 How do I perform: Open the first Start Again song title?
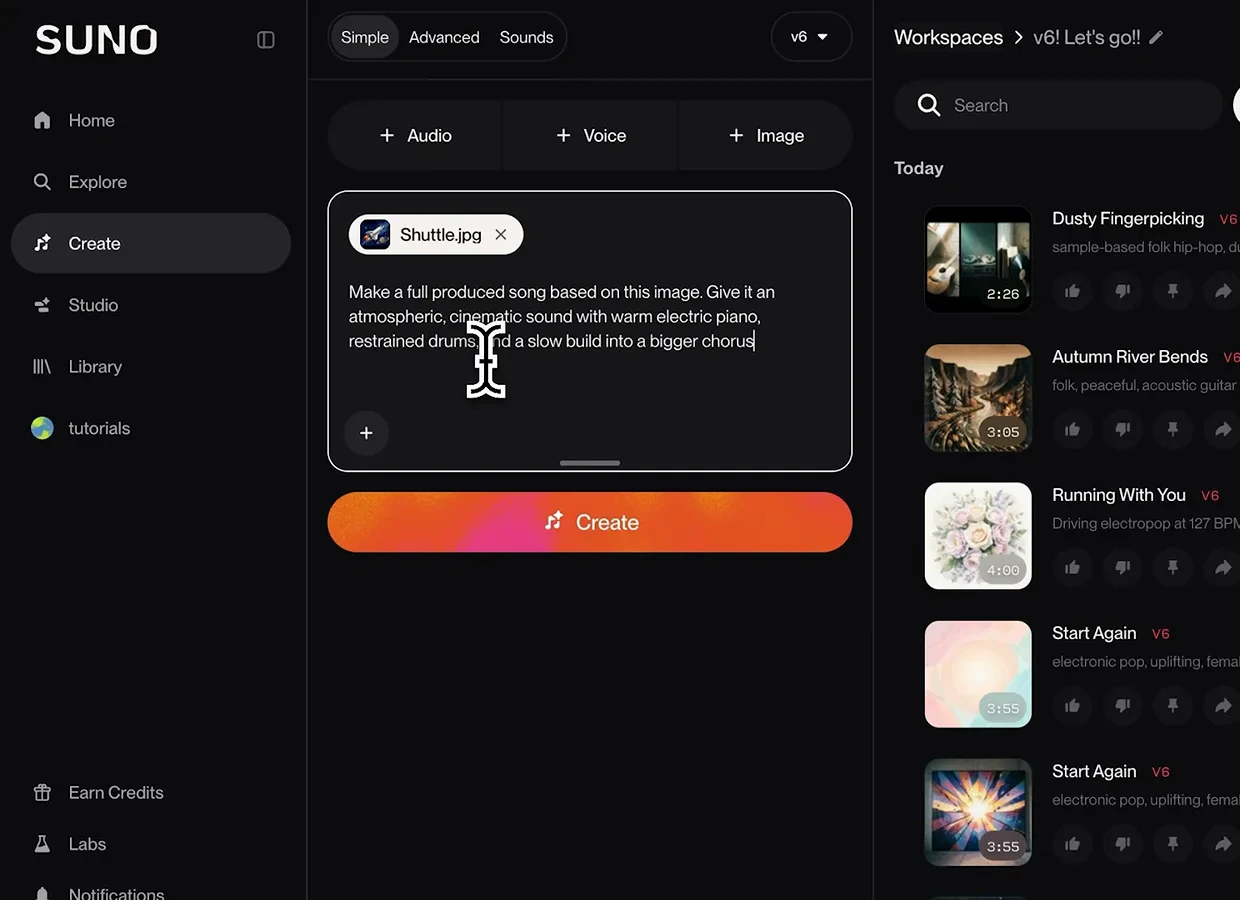tap(1094, 633)
